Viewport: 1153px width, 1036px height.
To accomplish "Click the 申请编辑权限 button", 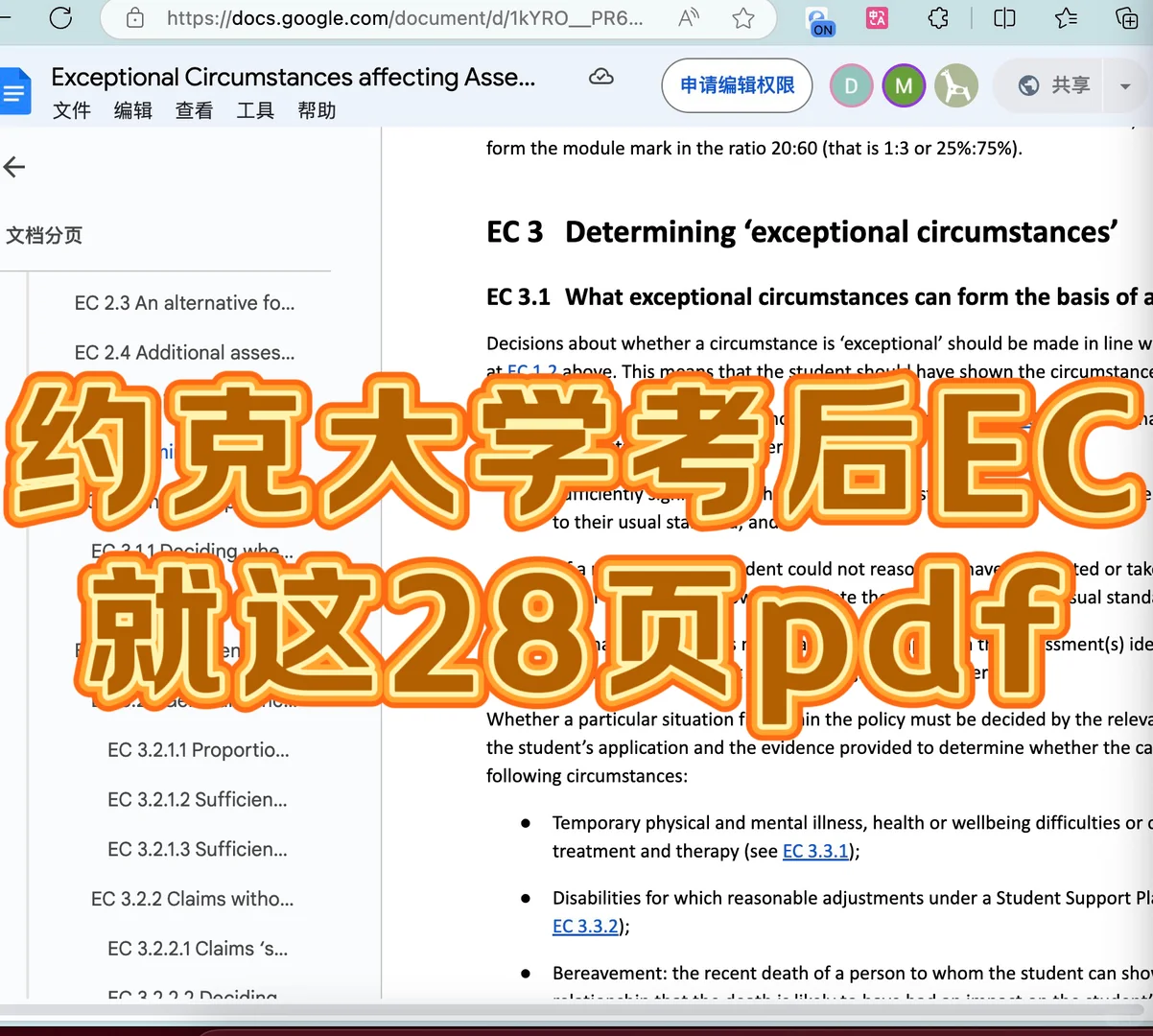I will tap(737, 85).
